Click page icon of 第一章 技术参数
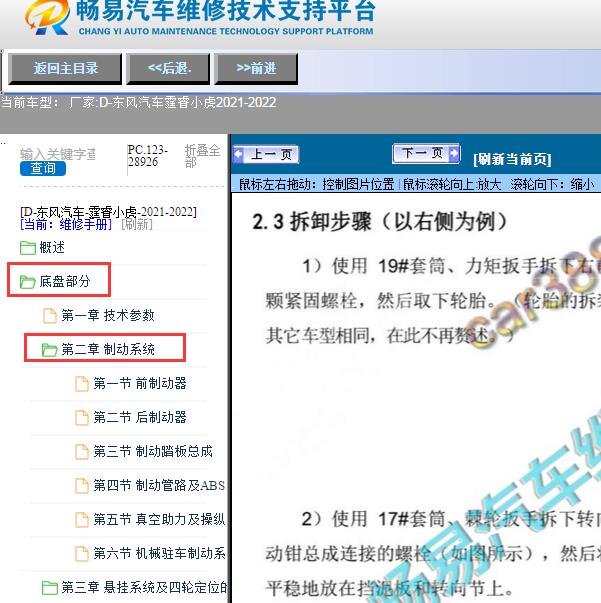601x603 pixels. tap(50, 316)
